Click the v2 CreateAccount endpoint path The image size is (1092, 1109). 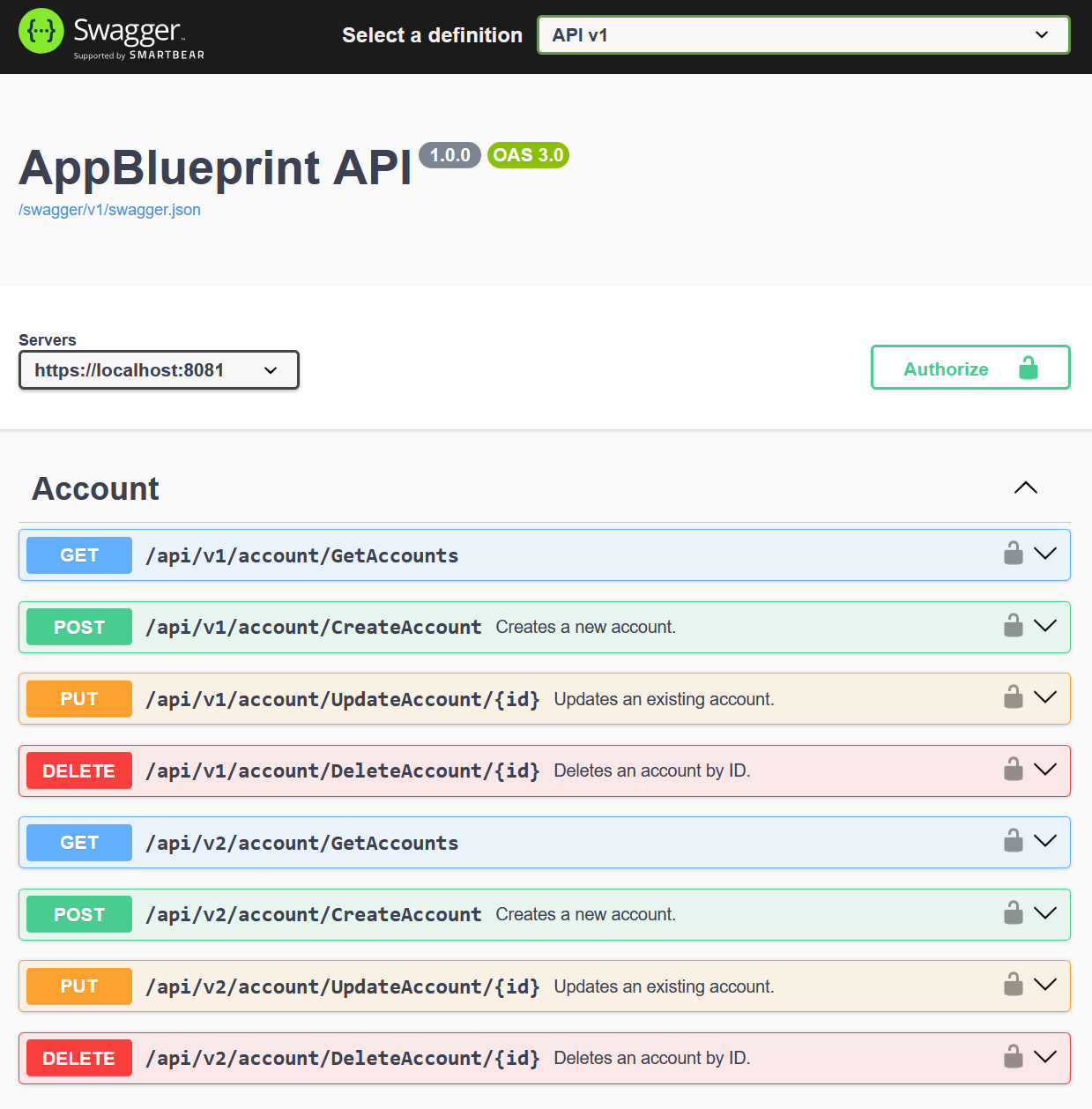coord(313,915)
